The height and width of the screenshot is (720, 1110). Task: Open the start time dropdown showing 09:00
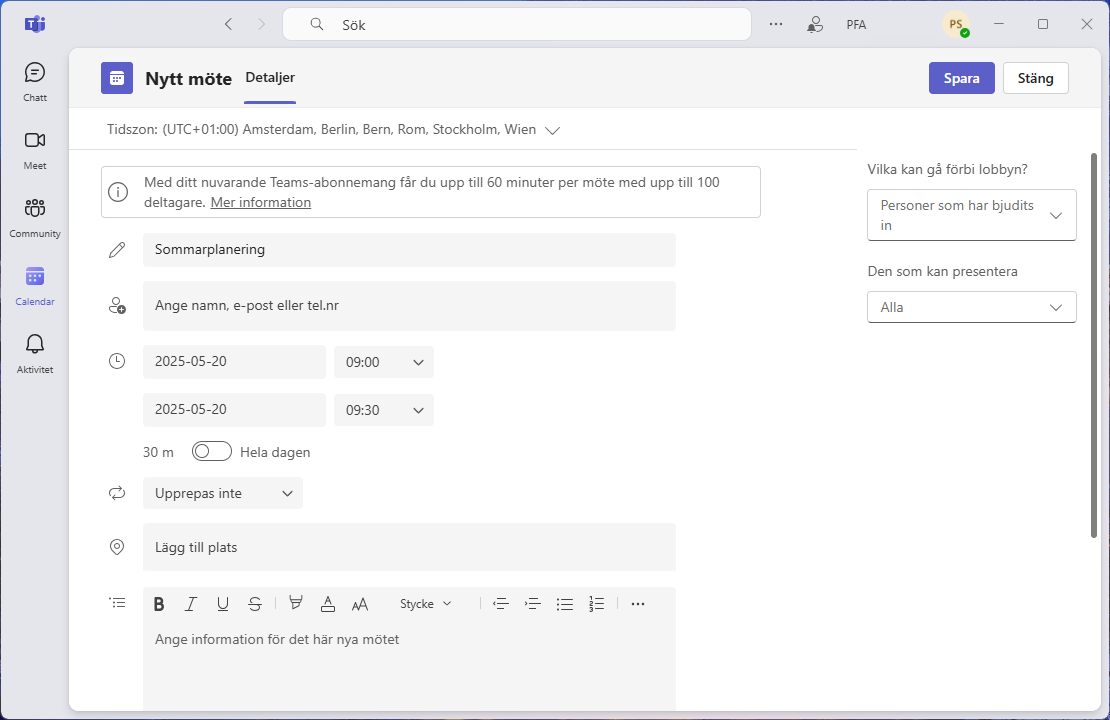tap(383, 362)
